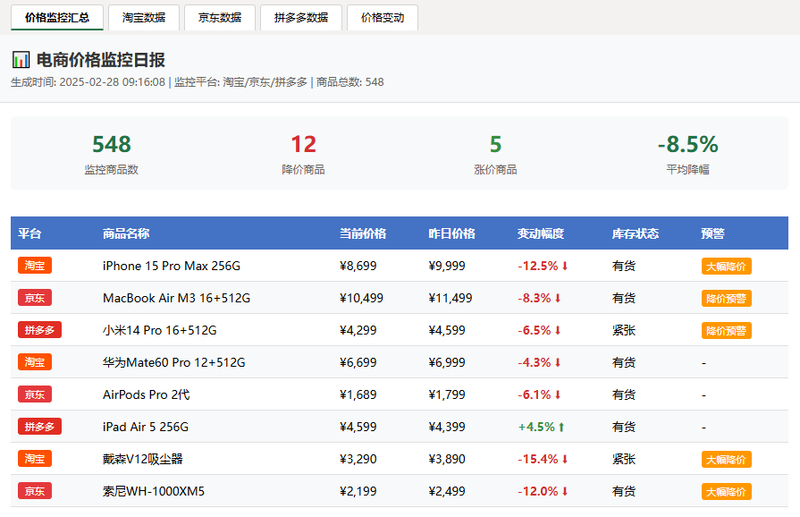The height and width of the screenshot is (517, 800).
Task: Select the 小米14 Pro 16+512G name
Action: pos(160,330)
